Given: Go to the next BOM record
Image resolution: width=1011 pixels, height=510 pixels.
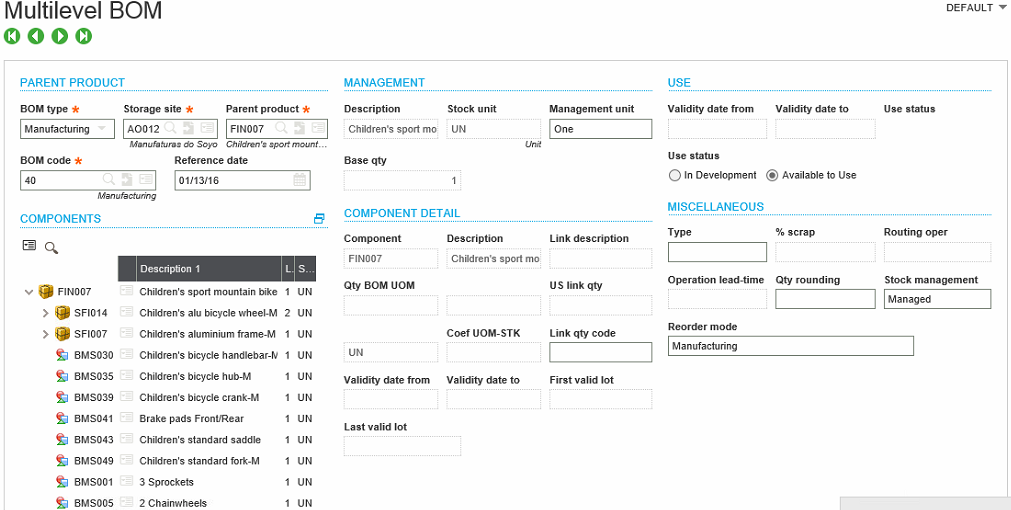Looking at the screenshot, I should pos(59,36).
